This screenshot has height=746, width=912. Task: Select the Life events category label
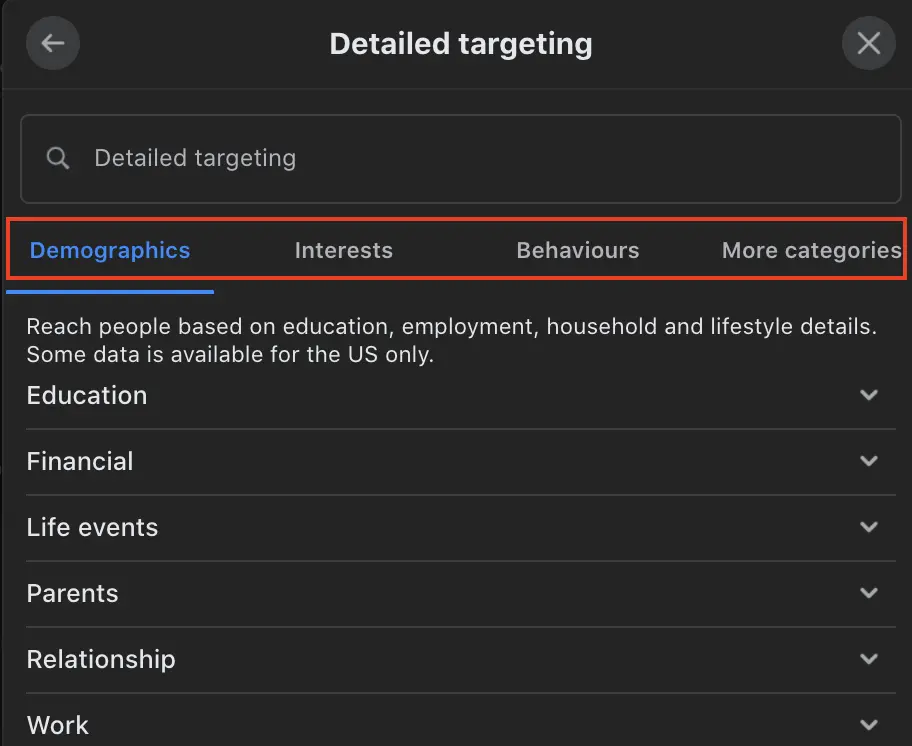tap(92, 527)
